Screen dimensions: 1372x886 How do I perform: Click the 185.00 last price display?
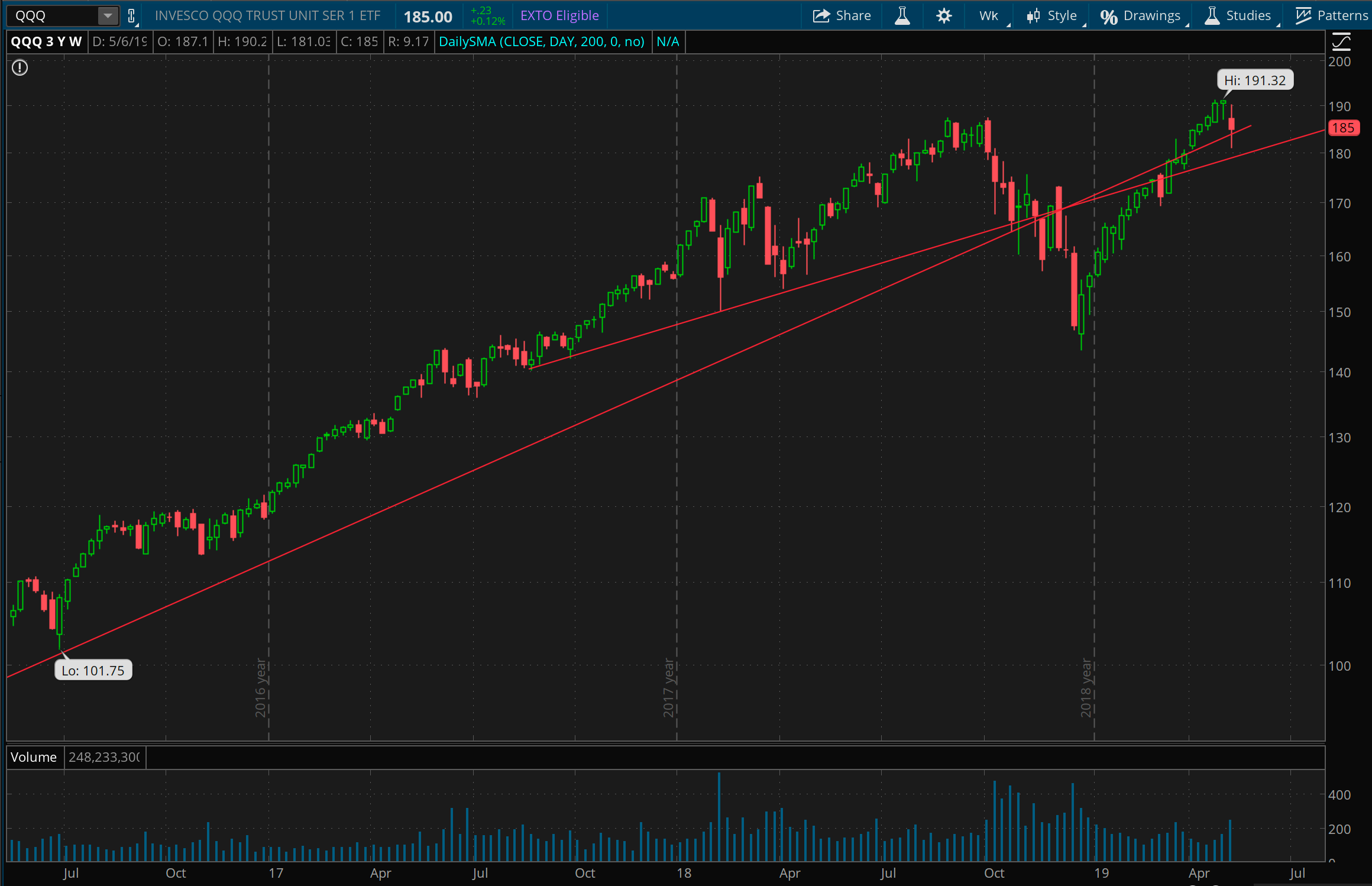[428, 17]
